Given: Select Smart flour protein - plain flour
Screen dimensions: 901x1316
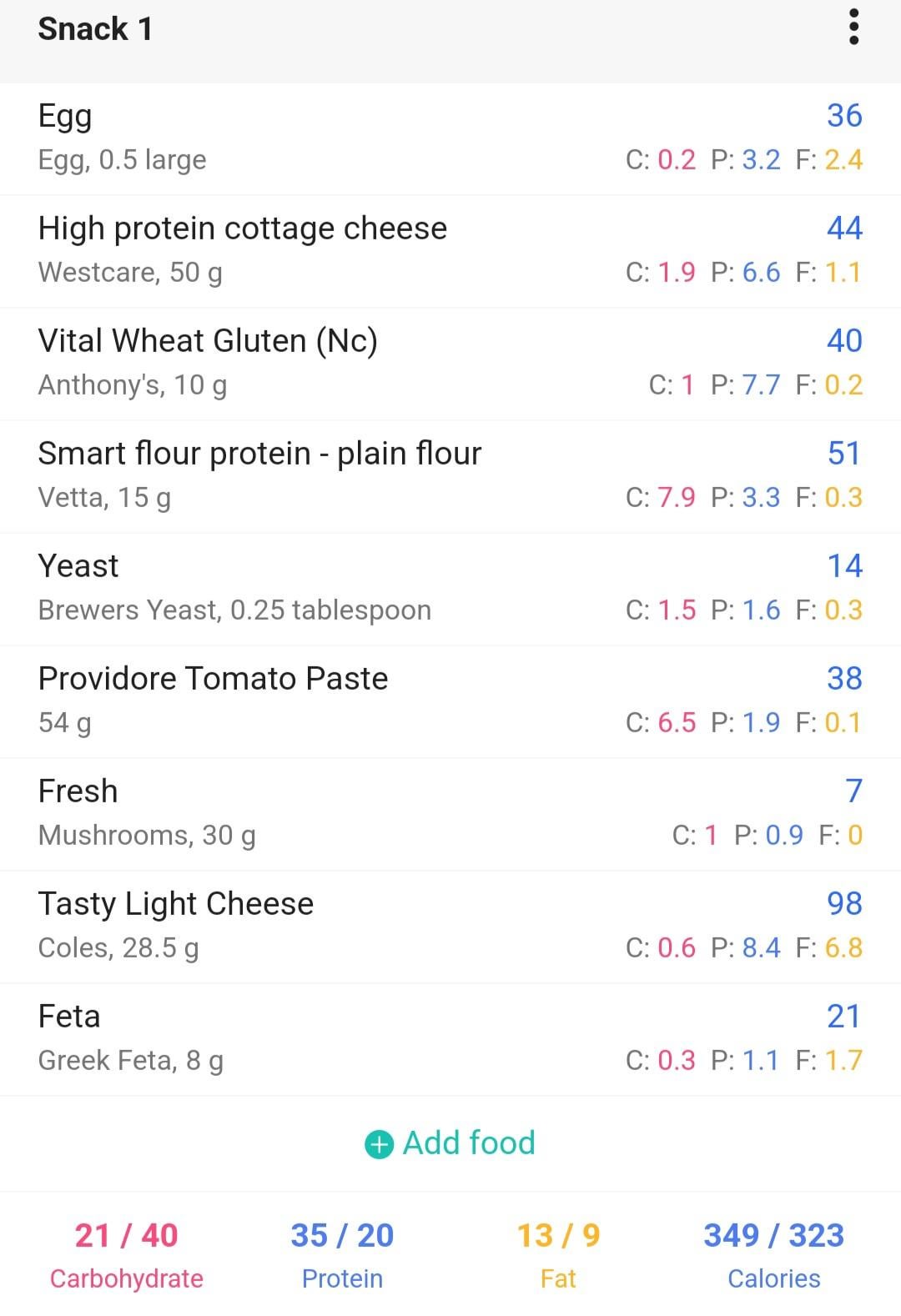Looking at the screenshot, I should (450, 476).
